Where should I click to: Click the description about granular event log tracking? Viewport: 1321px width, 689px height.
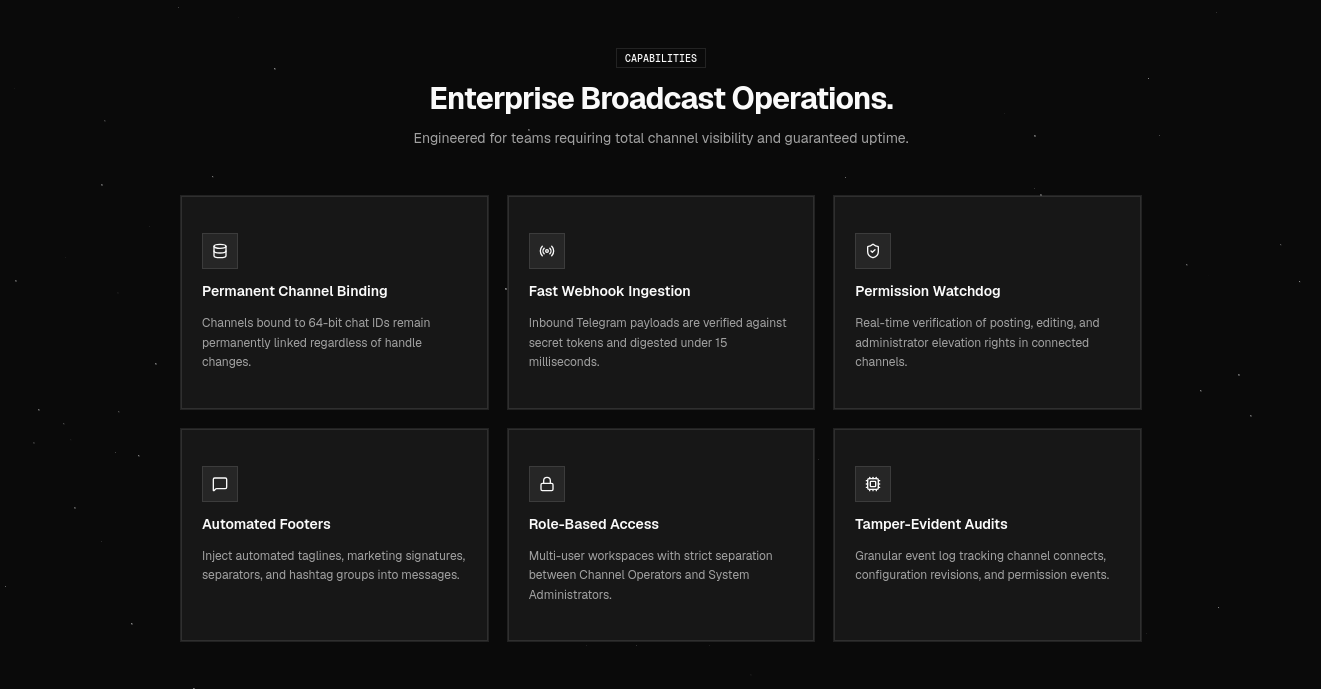pos(982,565)
